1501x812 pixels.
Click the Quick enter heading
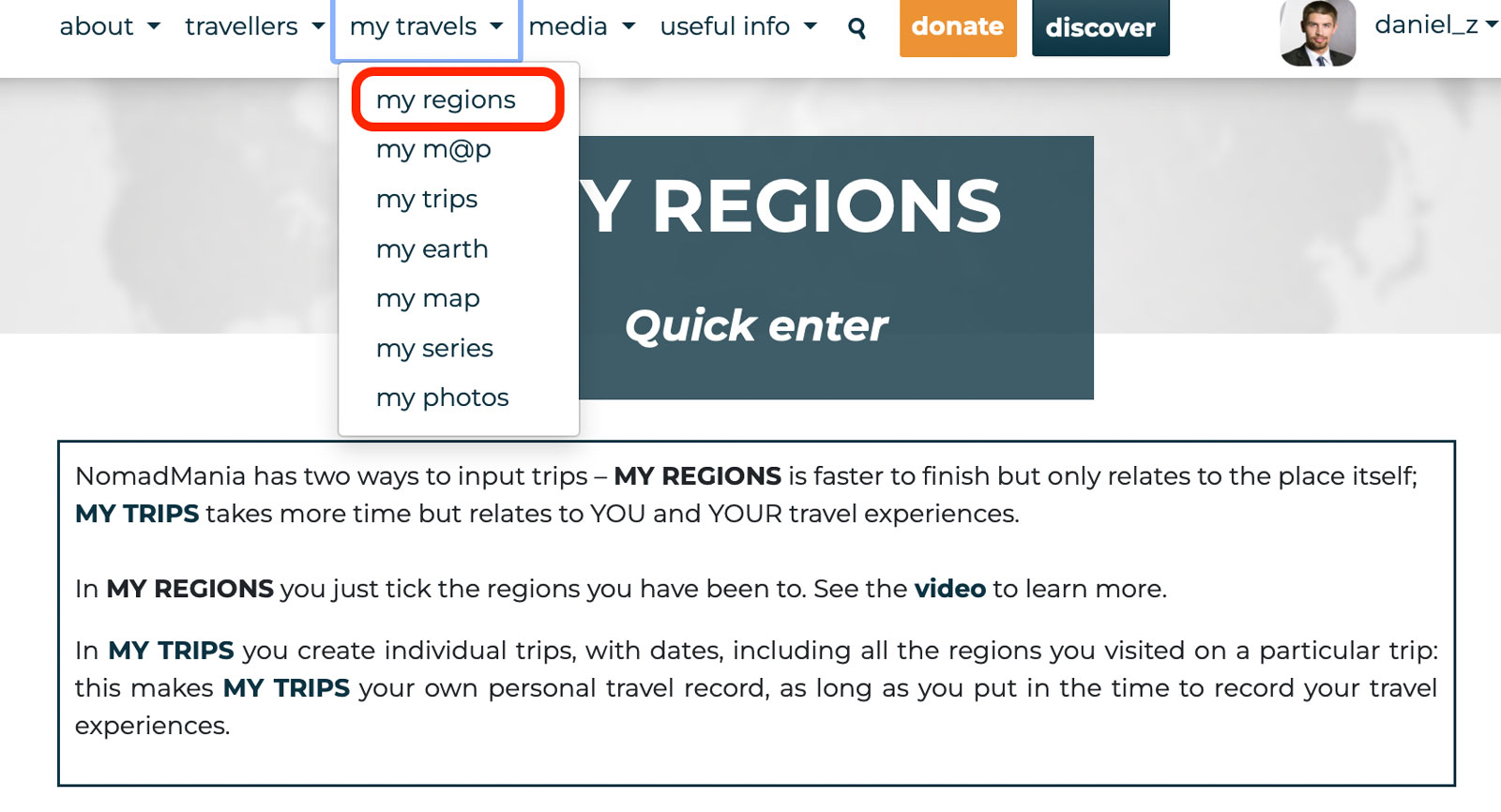point(756,326)
